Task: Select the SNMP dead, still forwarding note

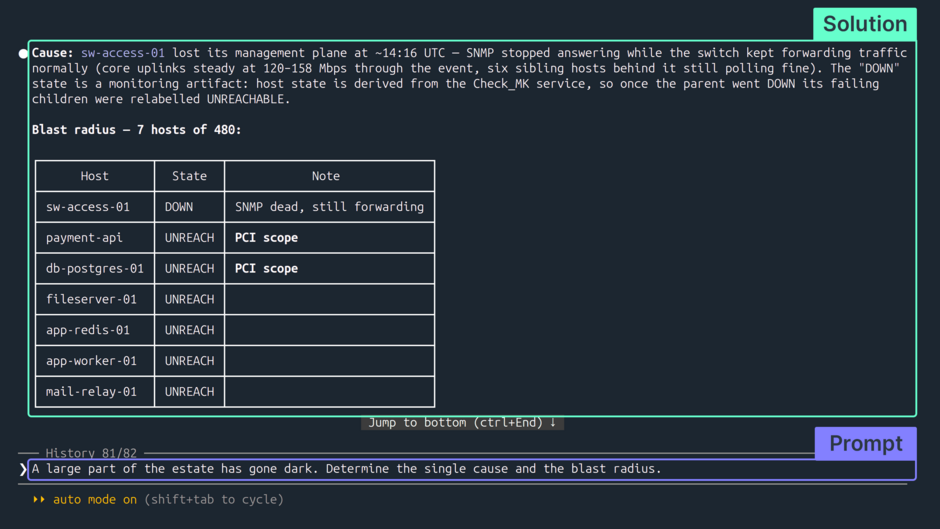Action: tap(329, 207)
